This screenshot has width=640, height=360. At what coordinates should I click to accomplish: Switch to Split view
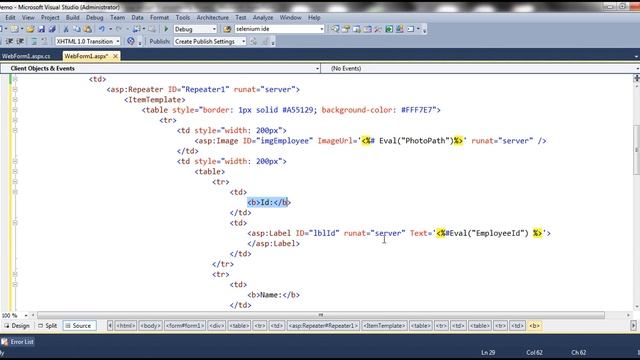click(x=47, y=326)
